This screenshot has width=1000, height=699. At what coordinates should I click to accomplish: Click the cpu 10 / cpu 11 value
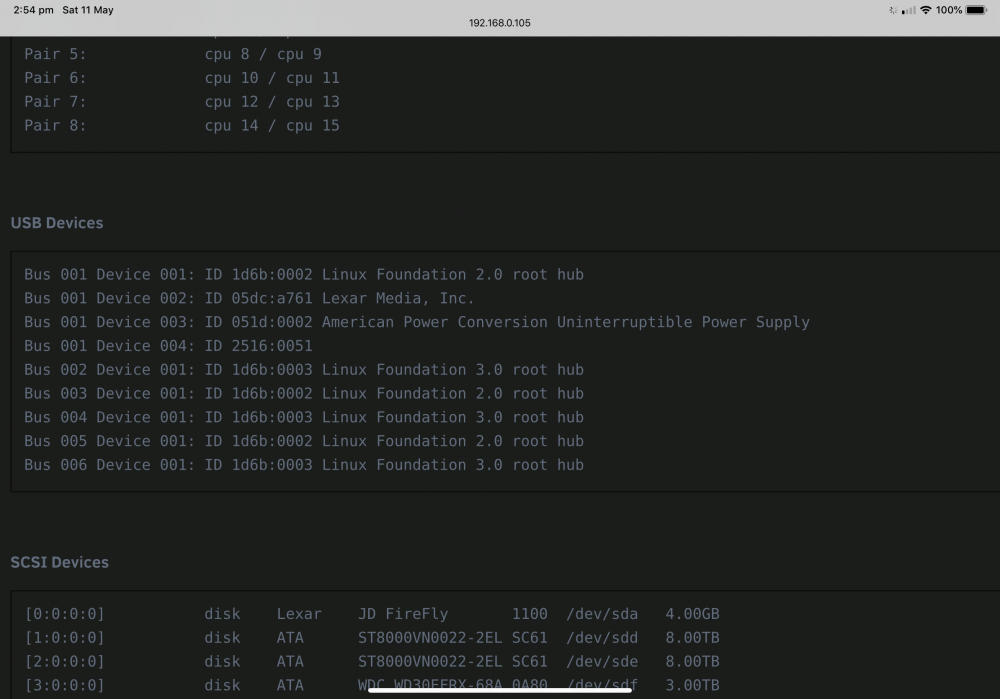[x=272, y=78]
